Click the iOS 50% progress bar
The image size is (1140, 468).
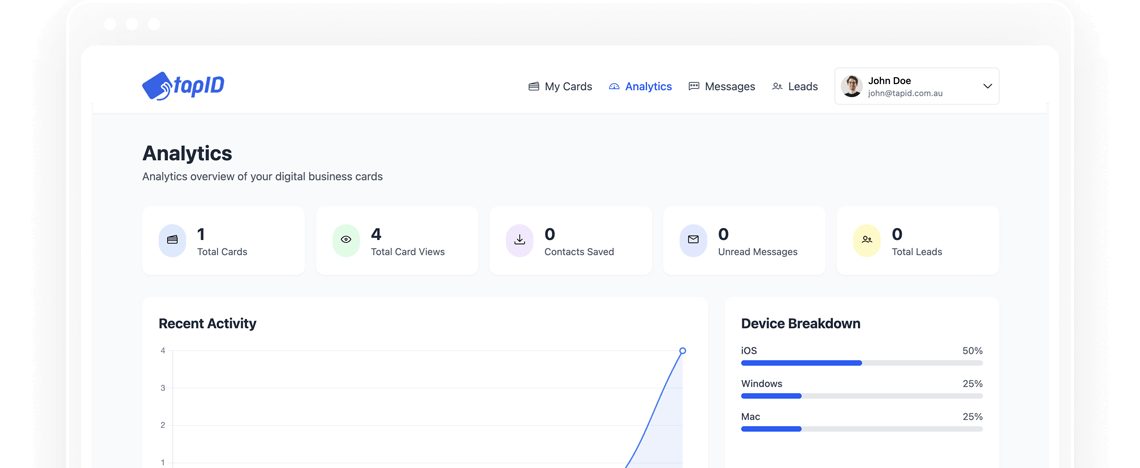click(x=862, y=363)
